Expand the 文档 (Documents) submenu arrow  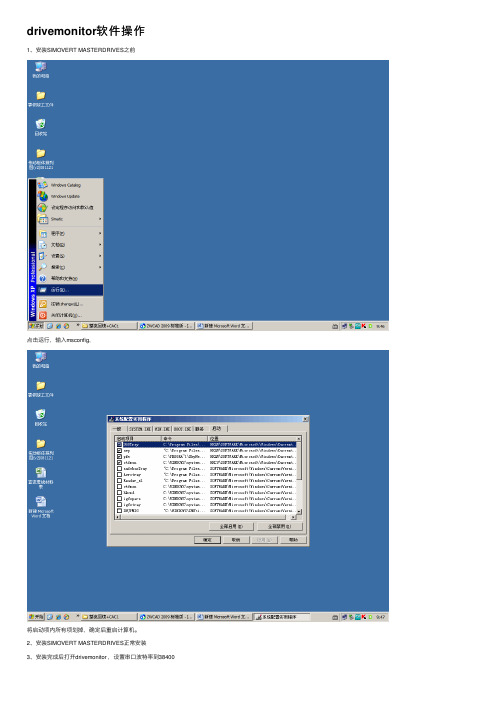coord(100,245)
